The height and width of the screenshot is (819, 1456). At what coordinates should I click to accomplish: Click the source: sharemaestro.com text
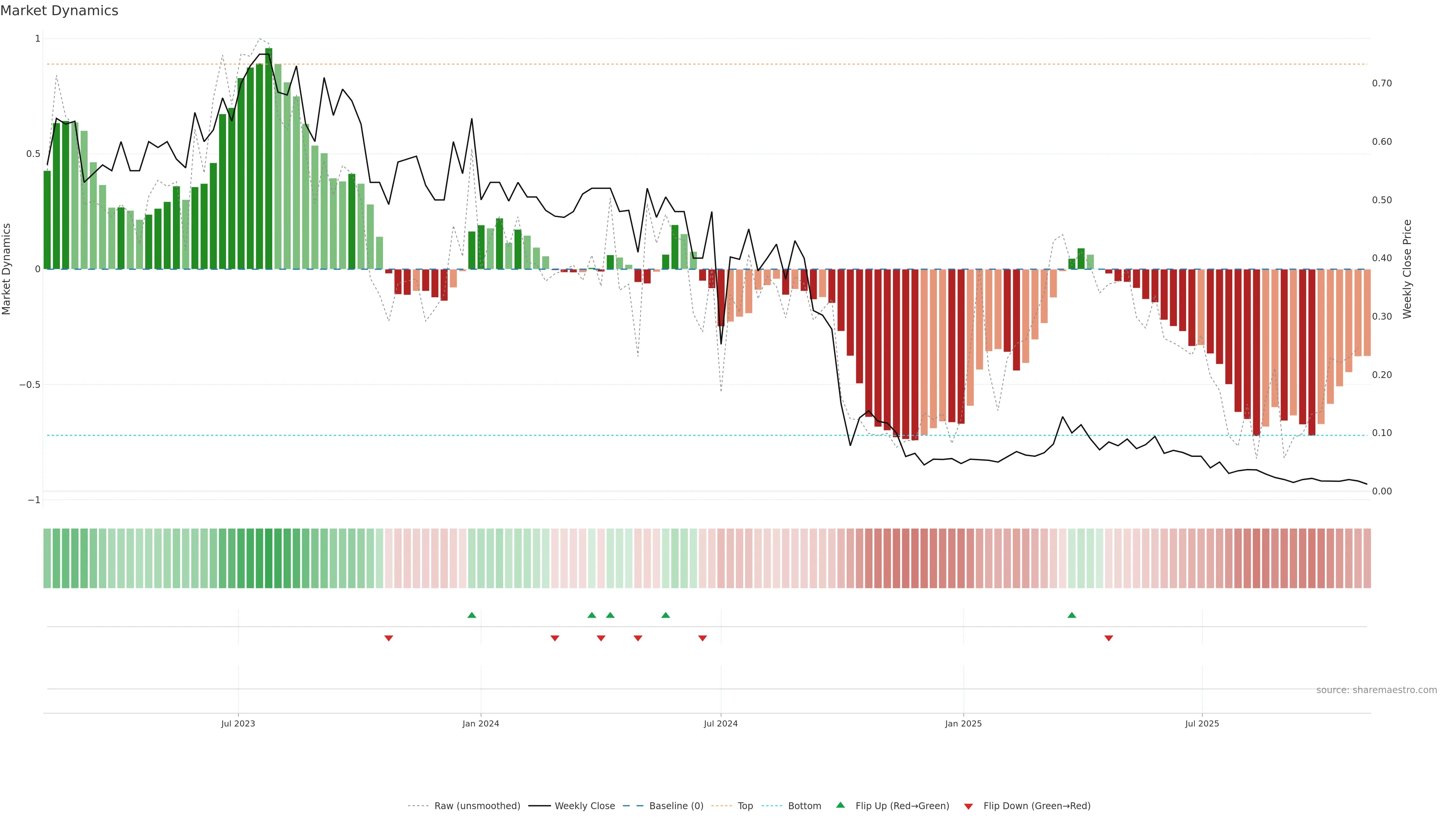click(x=1376, y=690)
